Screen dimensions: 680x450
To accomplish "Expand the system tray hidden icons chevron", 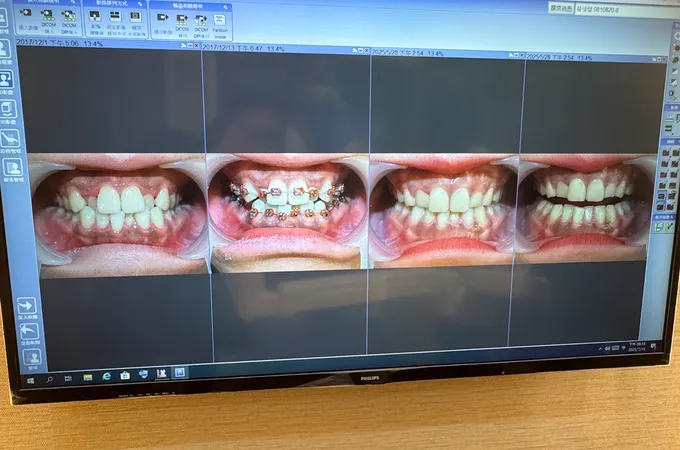I will point(601,348).
